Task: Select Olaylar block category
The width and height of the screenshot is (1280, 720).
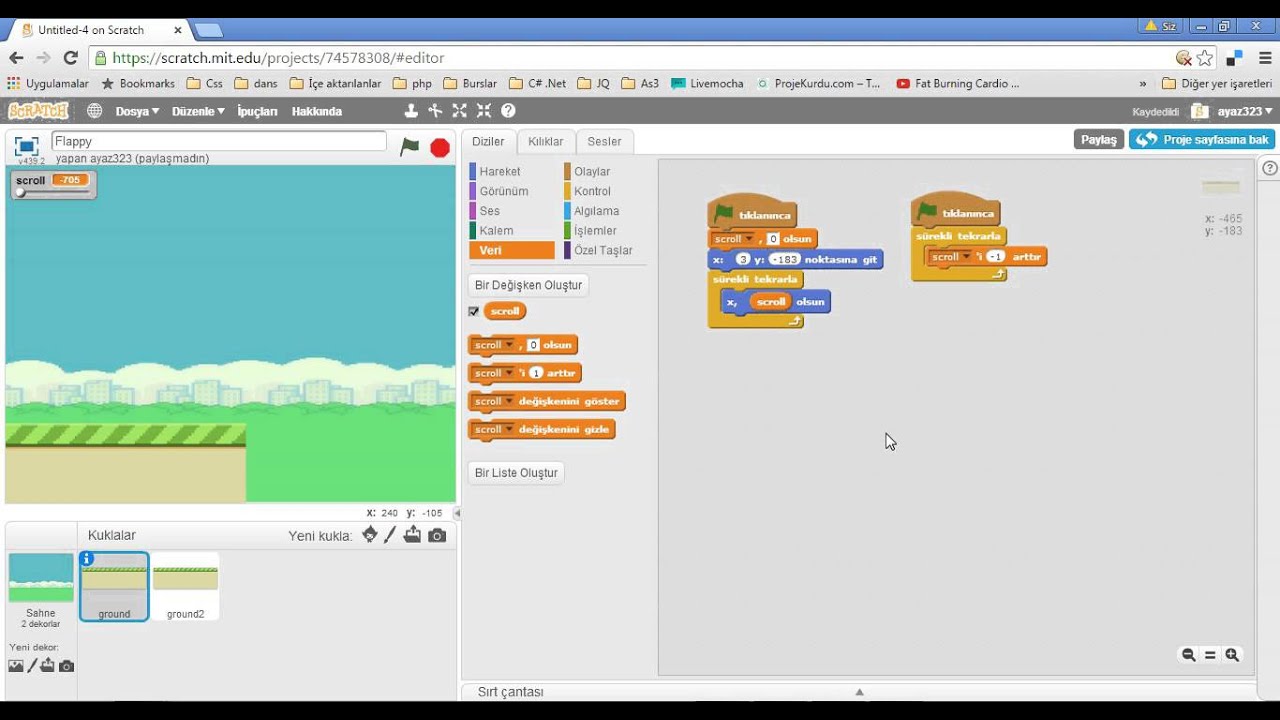Action: pyautogui.click(x=592, y=171)
